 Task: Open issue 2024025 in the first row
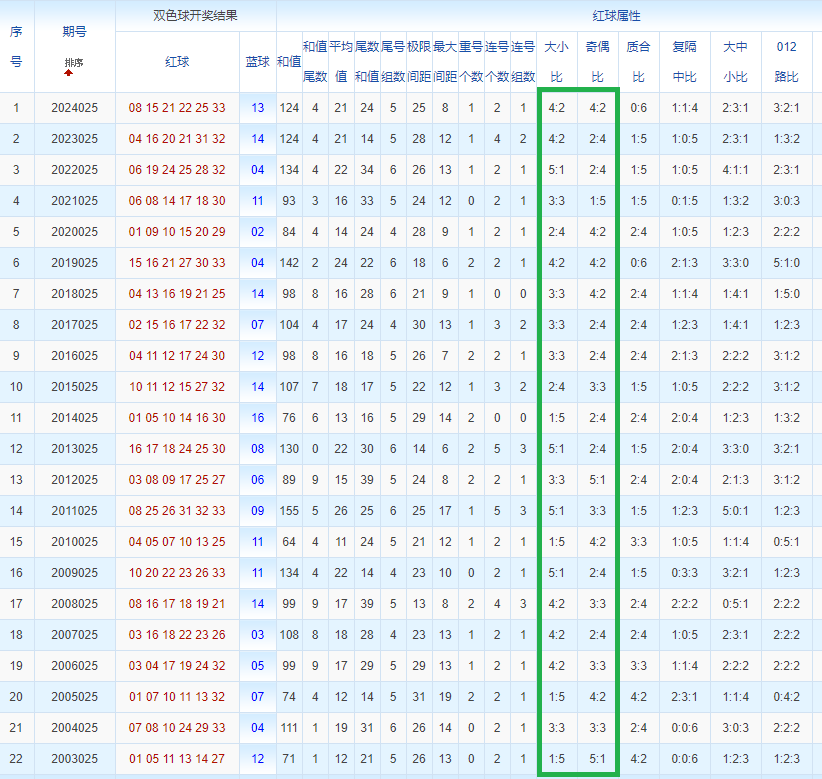[x=74, y=108]
